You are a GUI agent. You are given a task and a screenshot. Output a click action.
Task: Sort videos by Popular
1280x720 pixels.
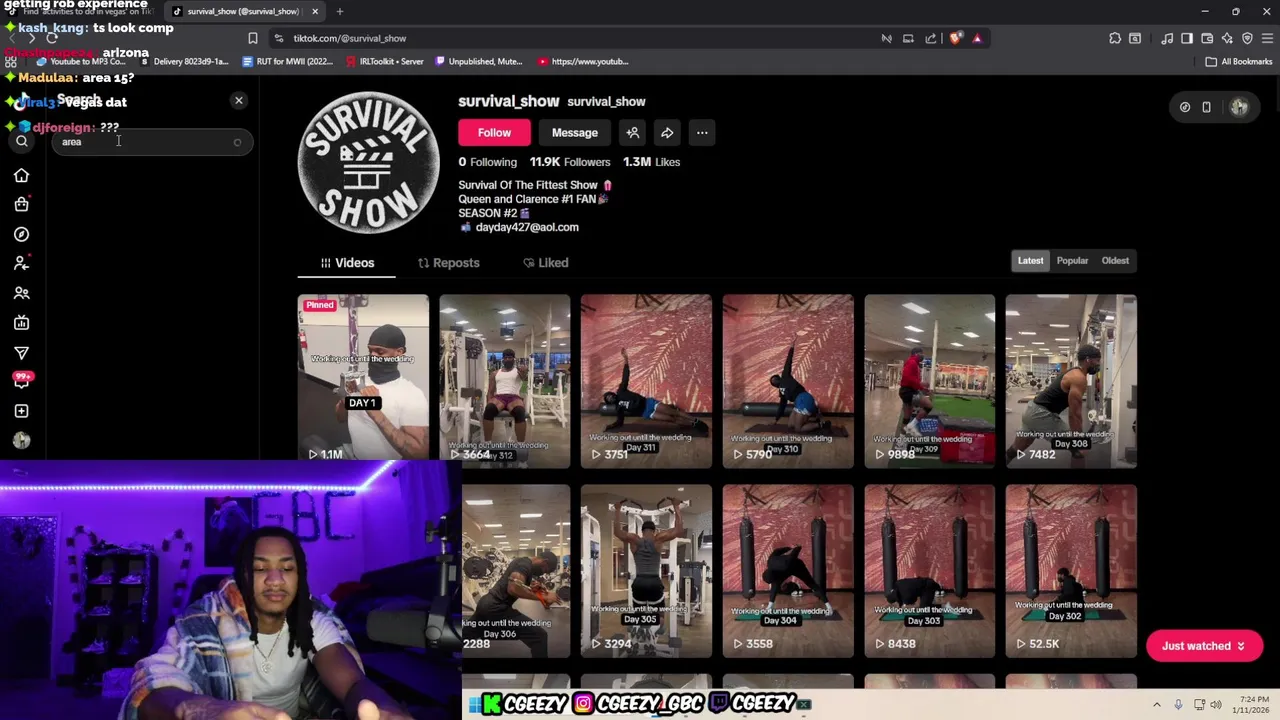pos(1072,261)
